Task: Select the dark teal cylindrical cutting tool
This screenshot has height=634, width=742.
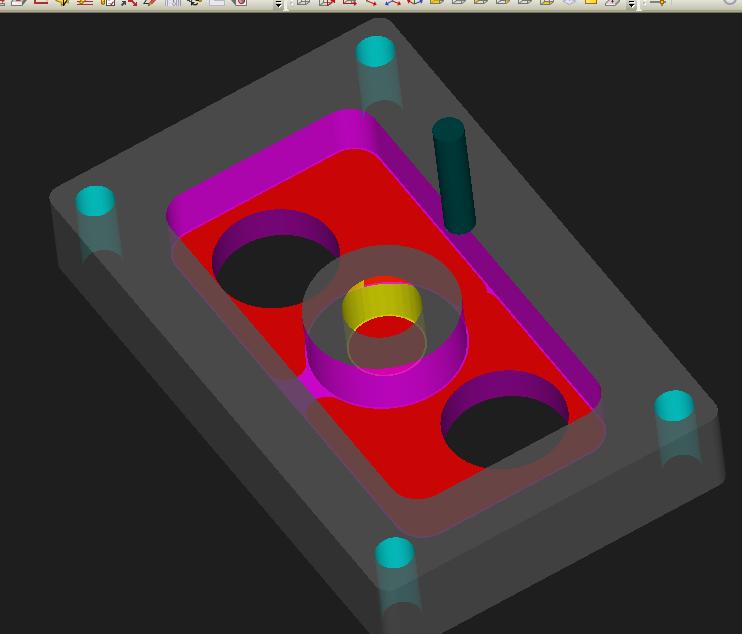Action: 453,176
